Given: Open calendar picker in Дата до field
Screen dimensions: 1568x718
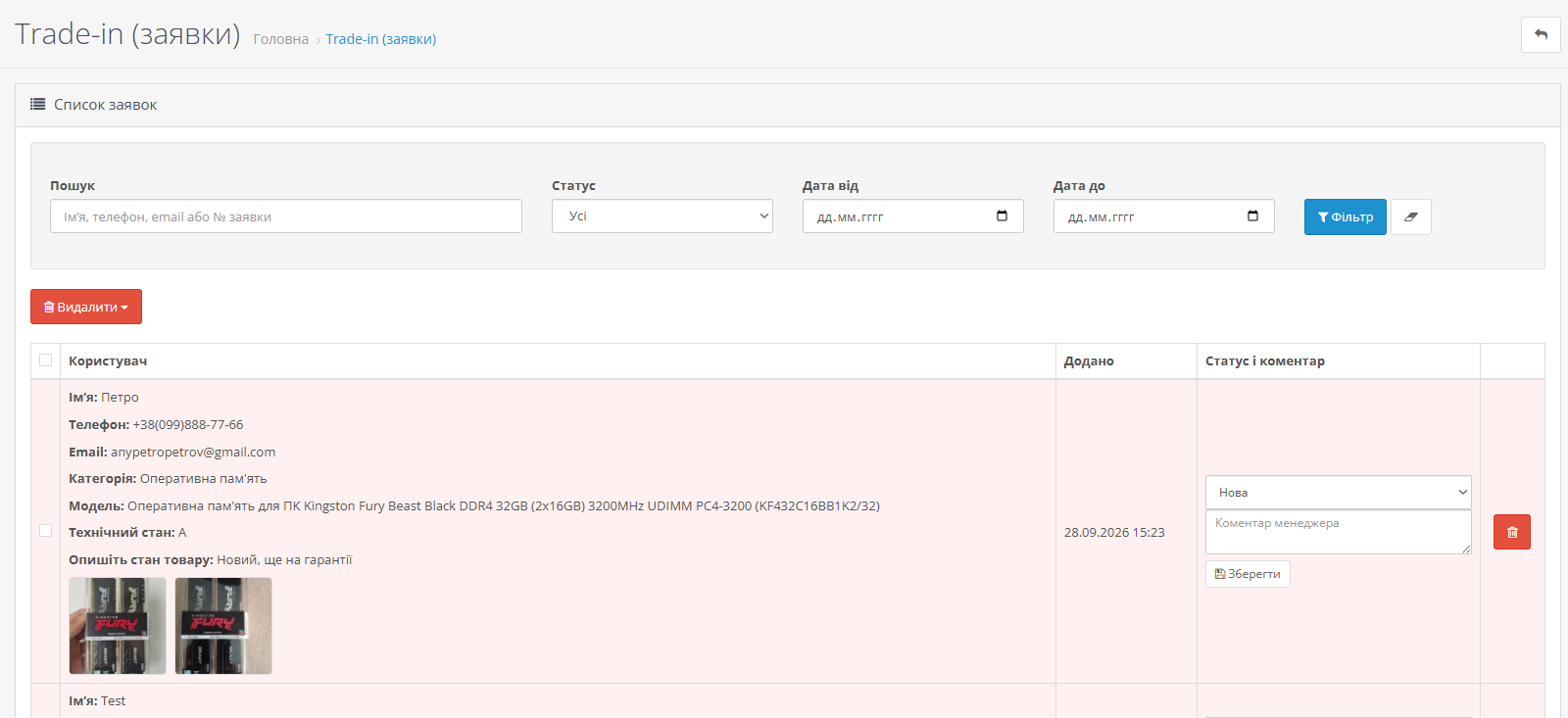Looking at the screenshot, I should 1252,216.
